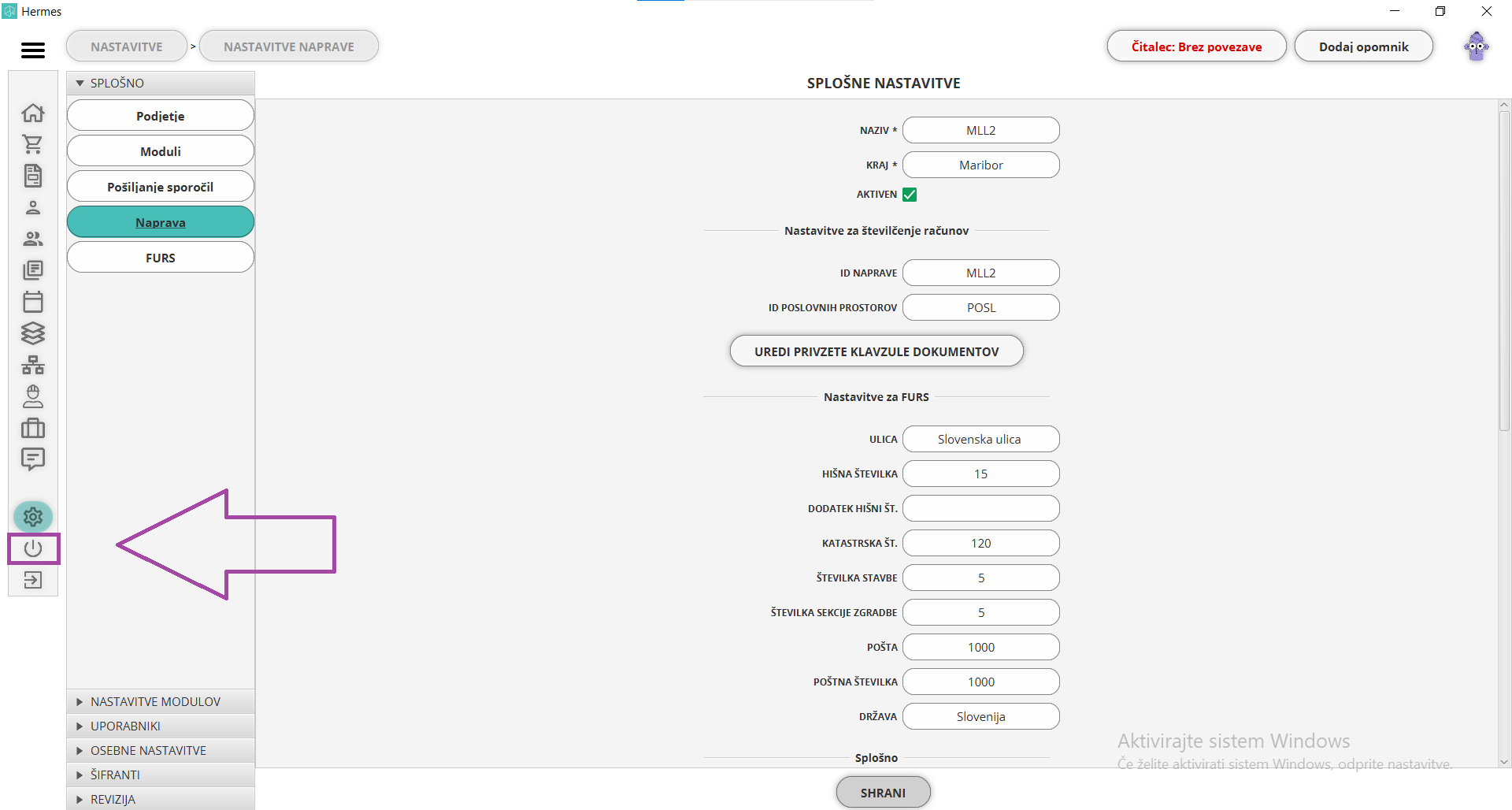Open the shopping cart sidebar icon
The height and width of the screenshot is (810, 1512).
pyautogui.click(x=33, y=144)
